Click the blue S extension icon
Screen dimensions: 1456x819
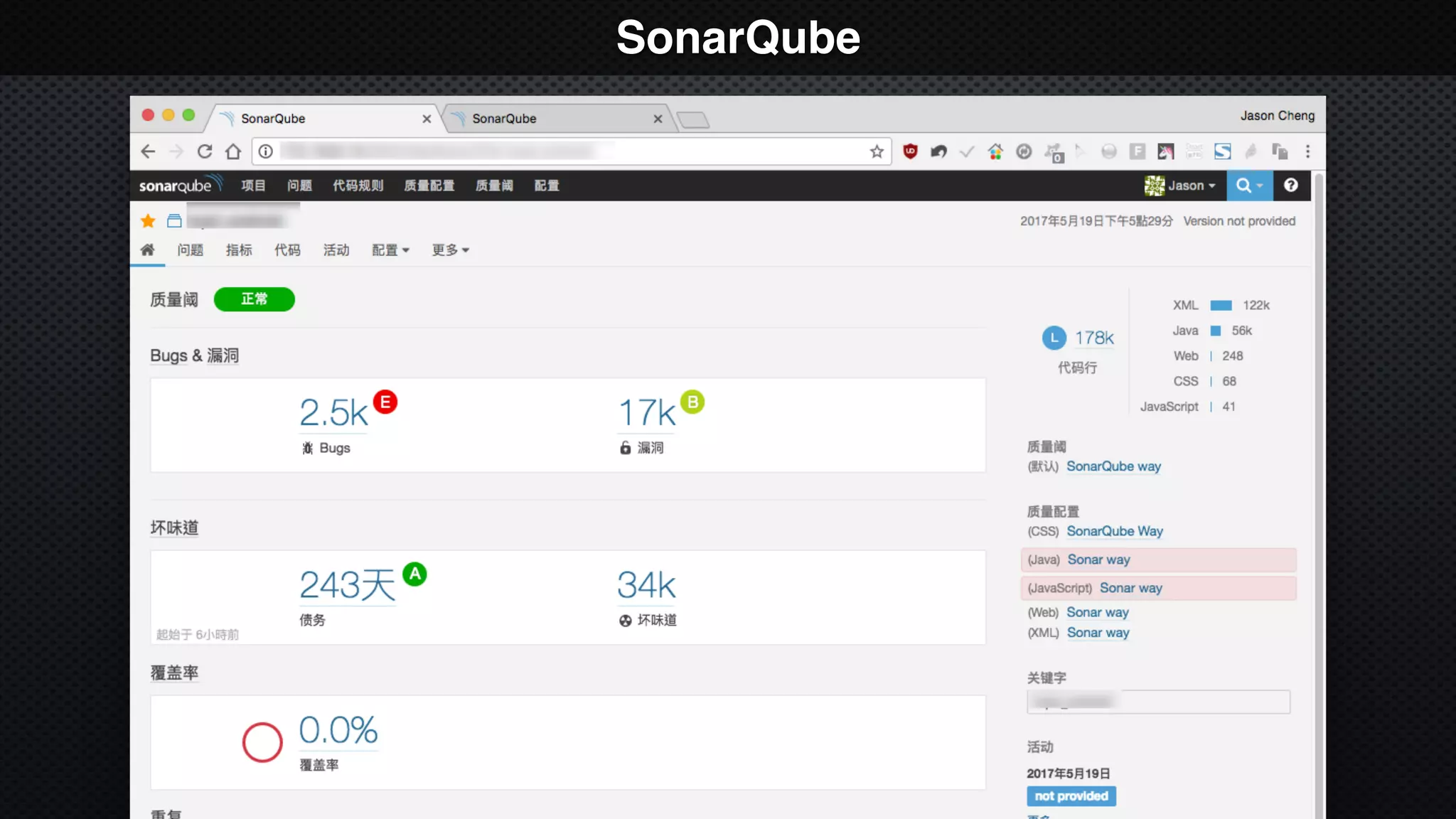[x=1222, y=151]
